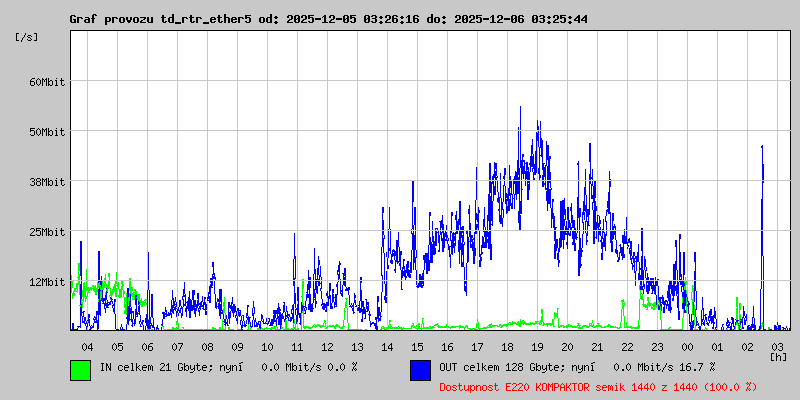Viewport: 800px width, 400px height.
Task: Click hour label '16' on time axis
Action: [x=447, y=347]
